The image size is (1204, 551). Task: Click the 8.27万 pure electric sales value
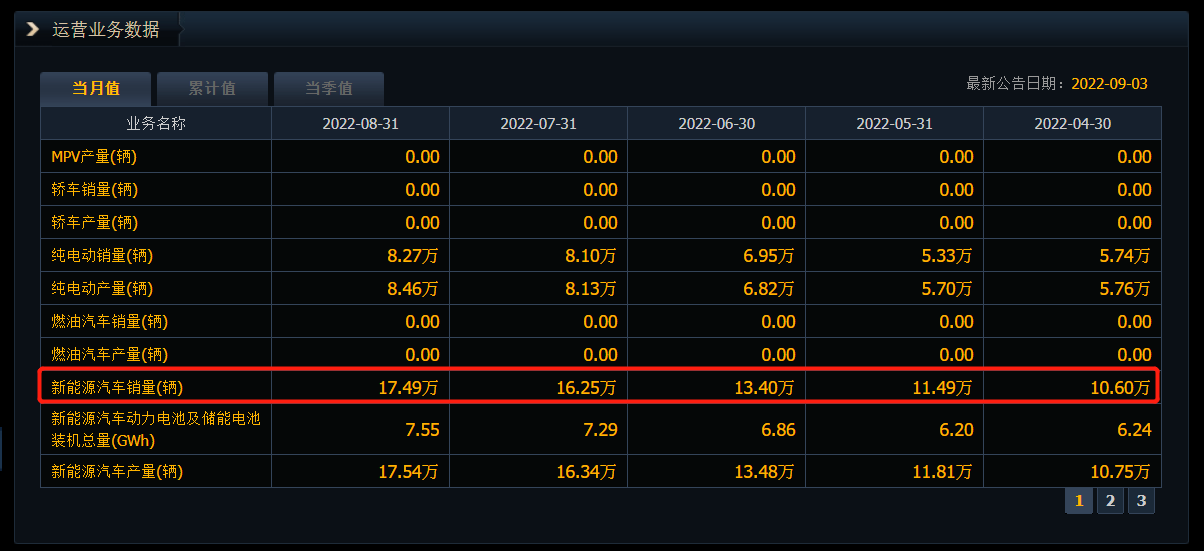[413, 256]
